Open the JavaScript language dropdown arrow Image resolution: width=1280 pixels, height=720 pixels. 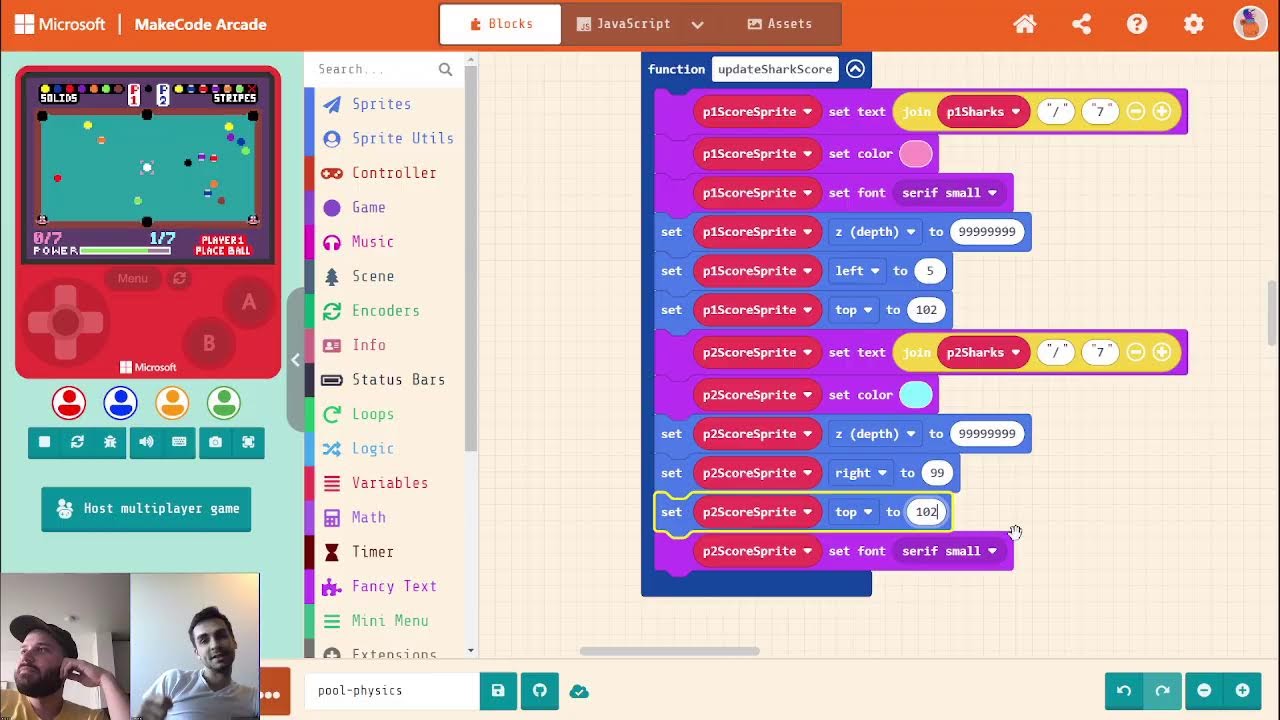tap(698, 24)
